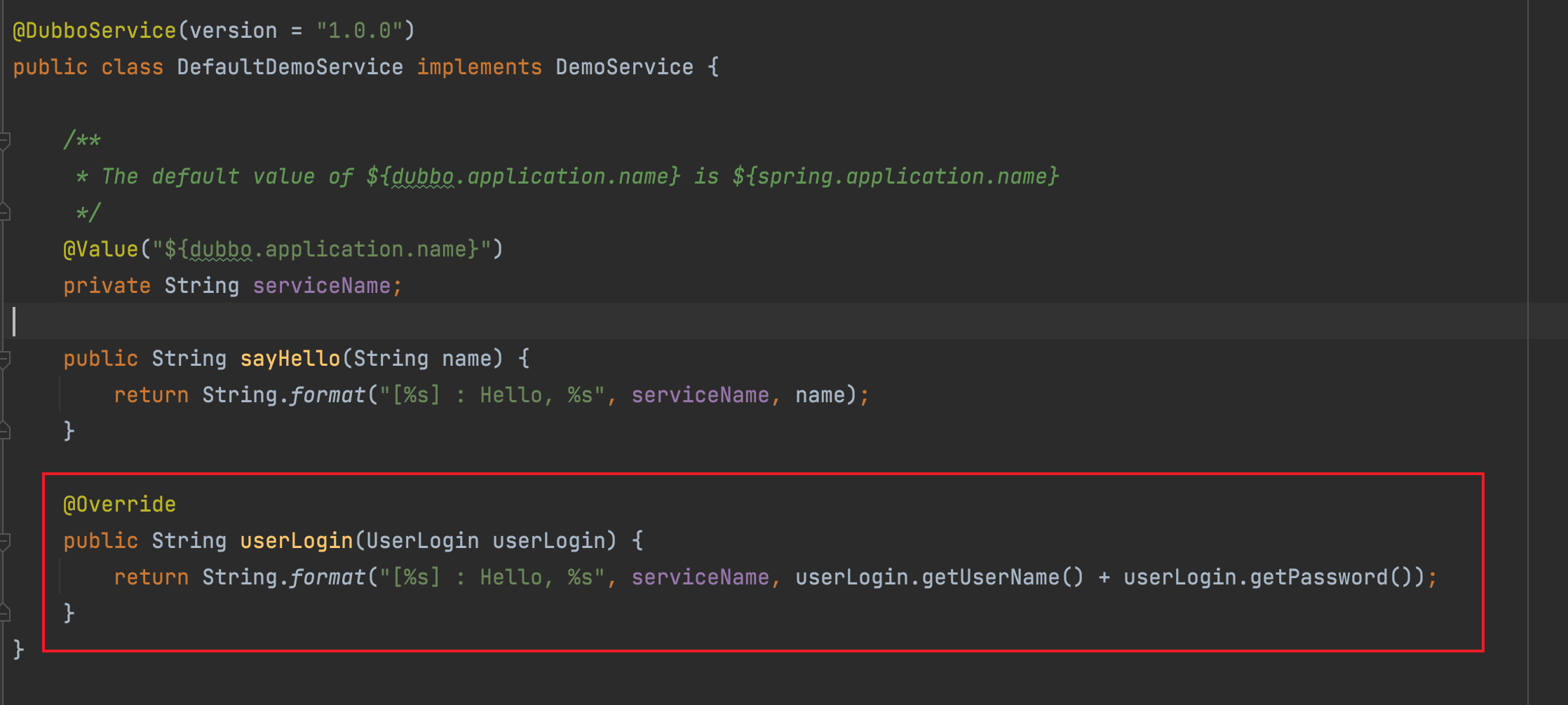Collapse the Javadoc comment fold marker
The width and height of the screenshot is (1568, 705).
(x=4, y=140)
